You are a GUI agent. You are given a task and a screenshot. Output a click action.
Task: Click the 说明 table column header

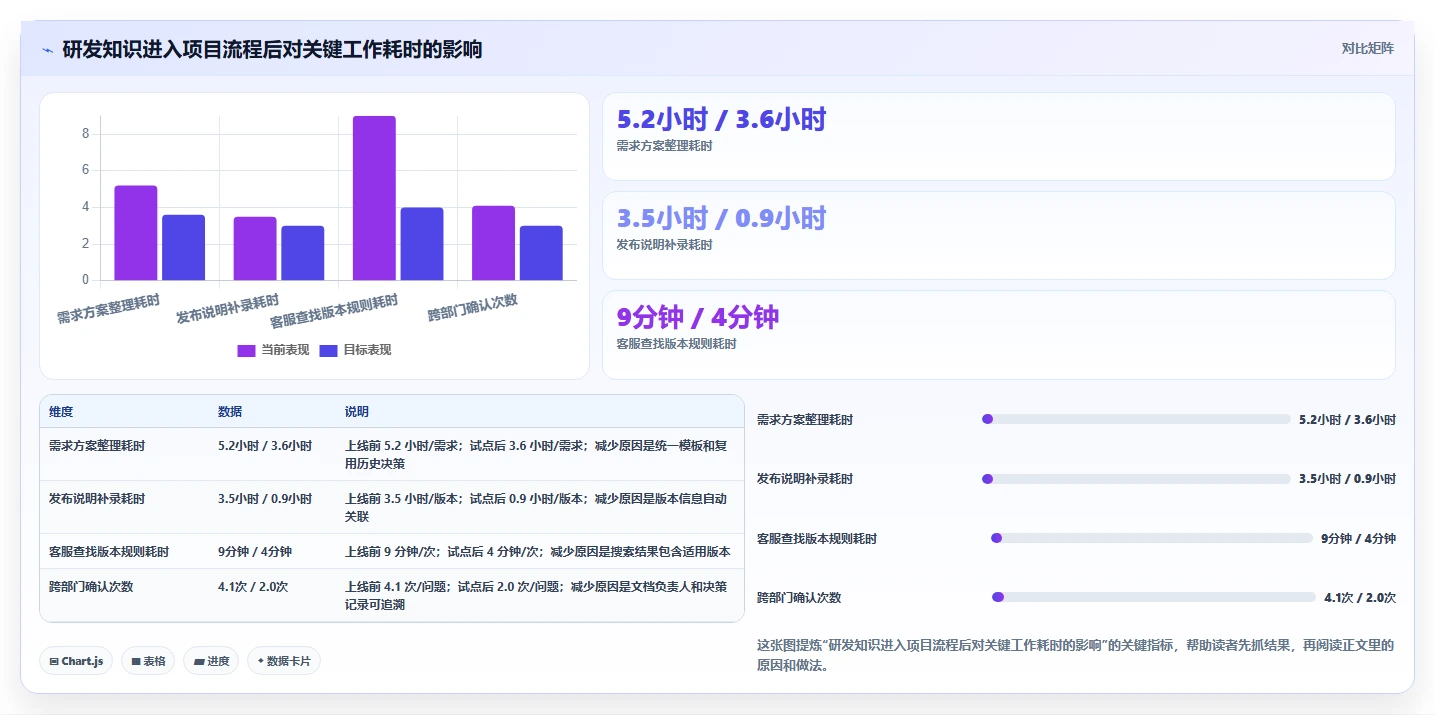(x=357, y=412)
